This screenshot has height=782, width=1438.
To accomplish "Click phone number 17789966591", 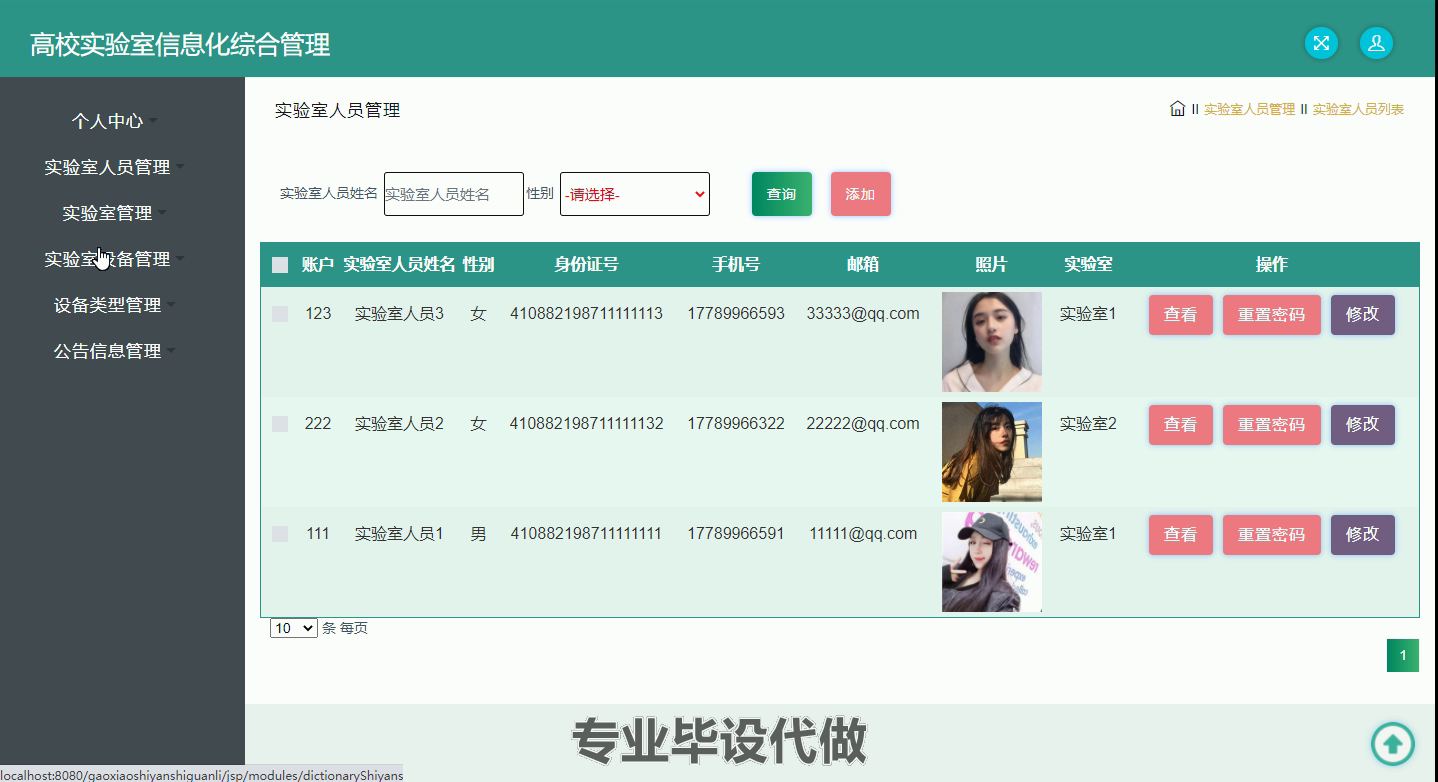I will (736, 534).
